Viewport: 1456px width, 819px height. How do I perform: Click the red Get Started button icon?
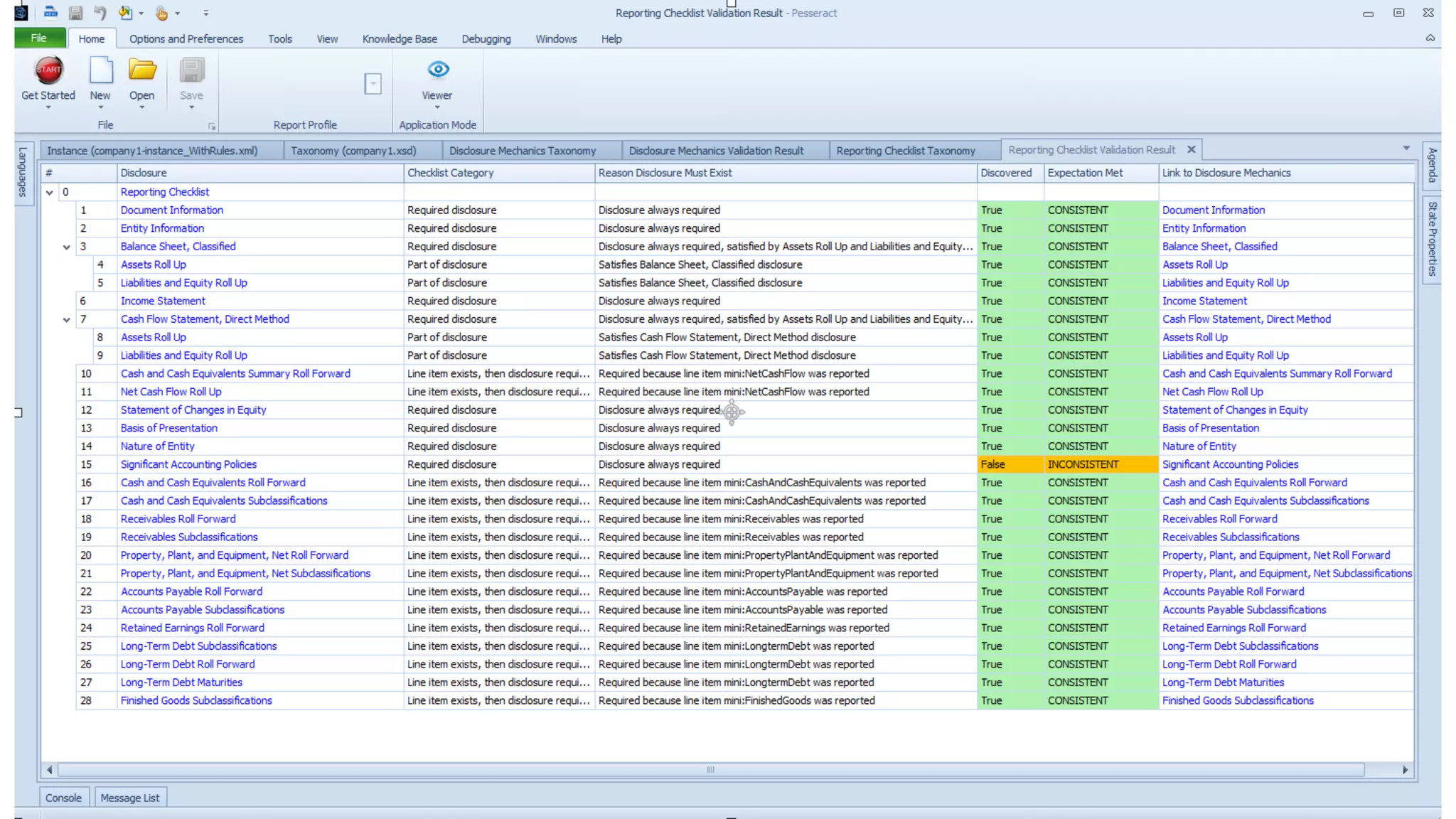point(48,70)
